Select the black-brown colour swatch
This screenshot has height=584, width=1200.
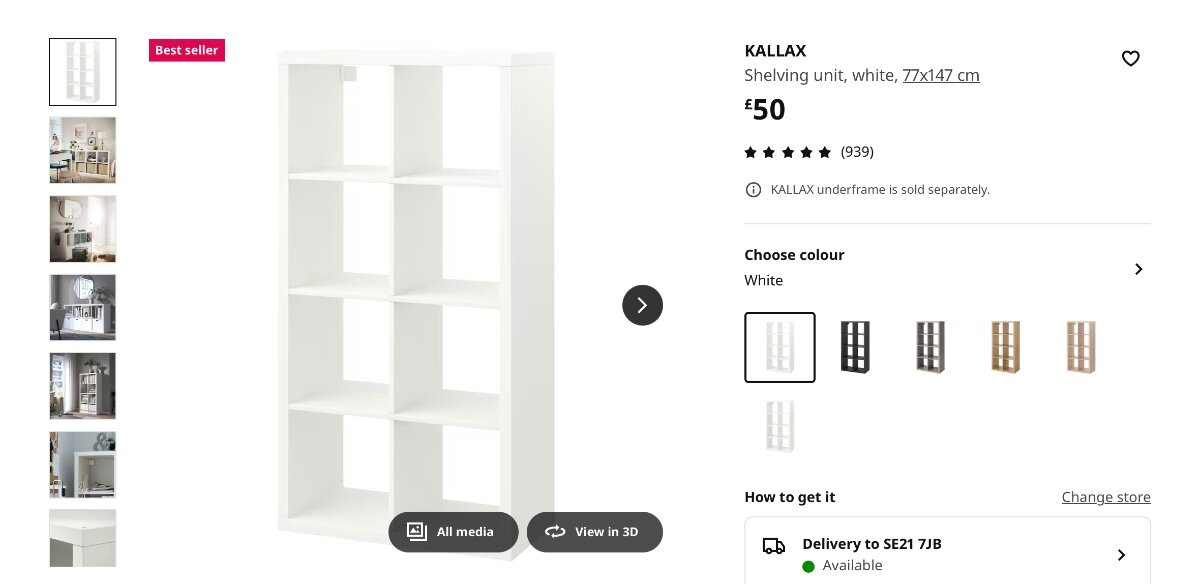(x=855, y=347)
